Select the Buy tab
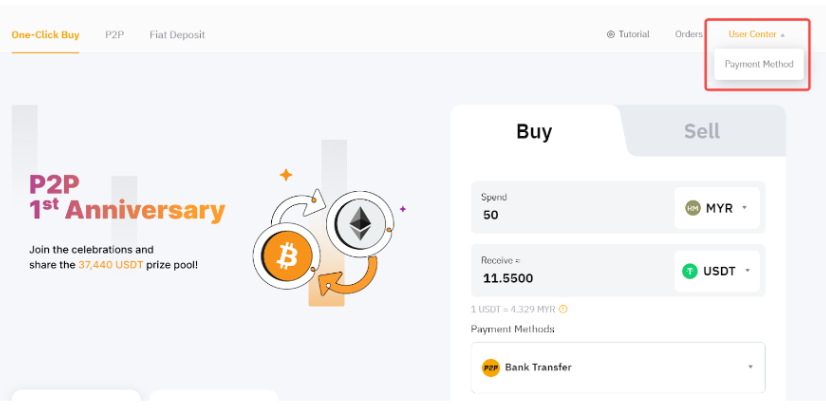The width and height of the screenshot is (826, 409). [534, 131]
